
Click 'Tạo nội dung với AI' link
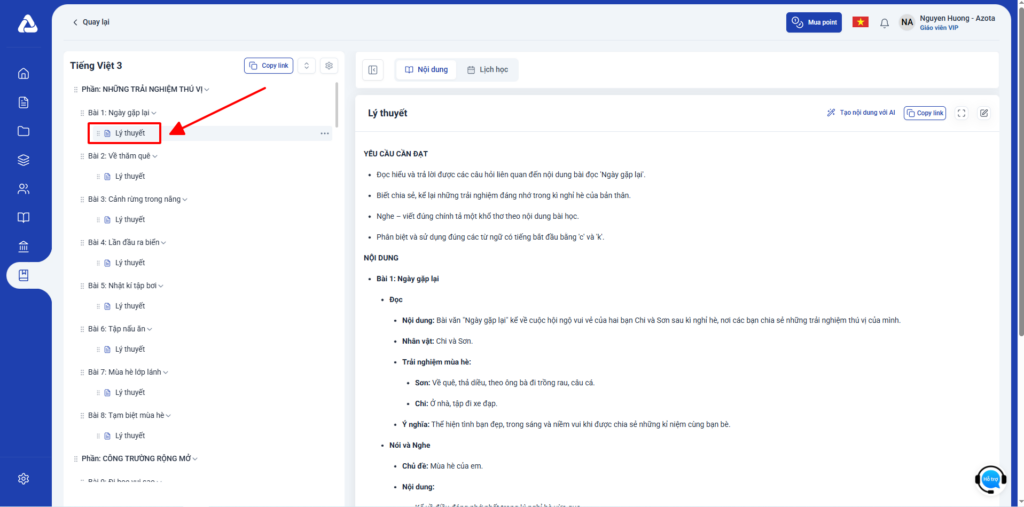(x=860, y=113)
